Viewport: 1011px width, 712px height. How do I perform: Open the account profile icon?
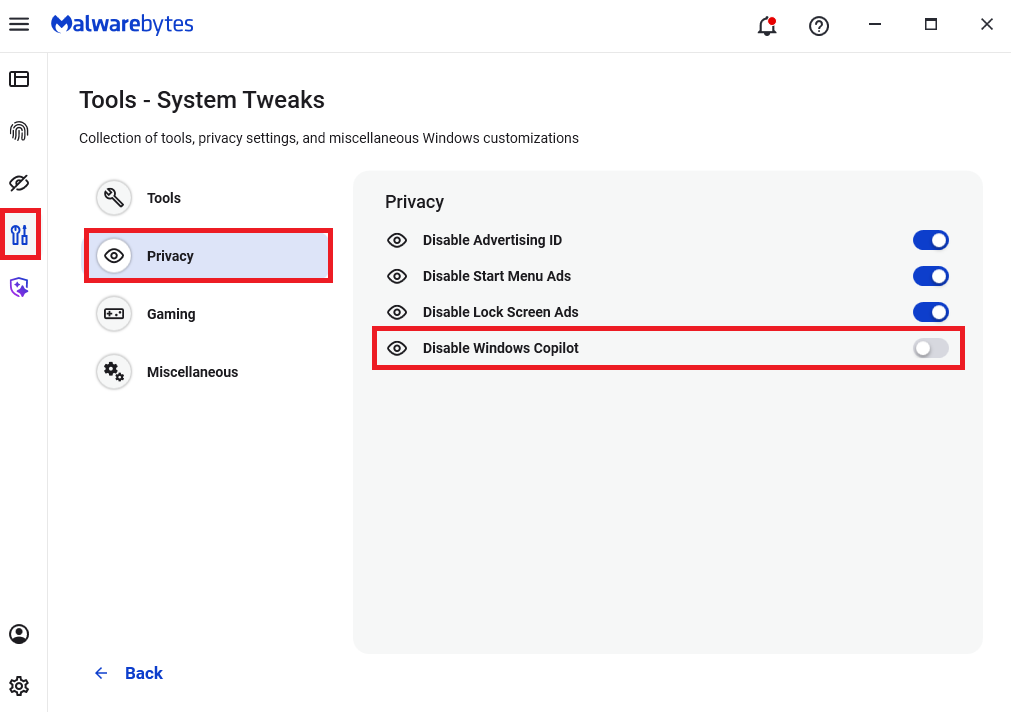[x=19, y=634]
